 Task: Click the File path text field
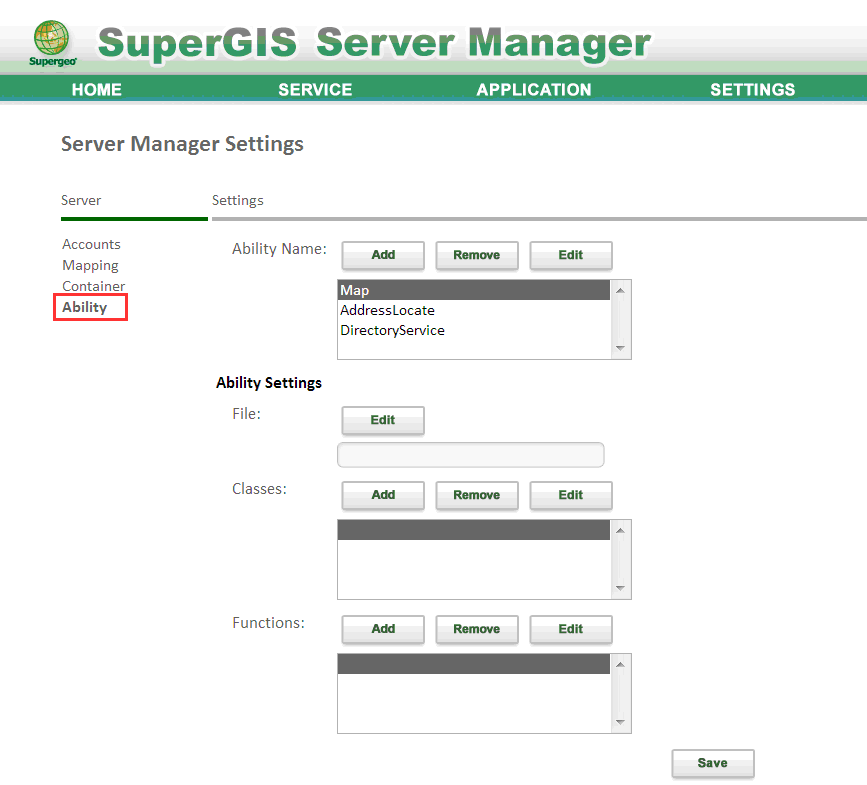(470, 455)
